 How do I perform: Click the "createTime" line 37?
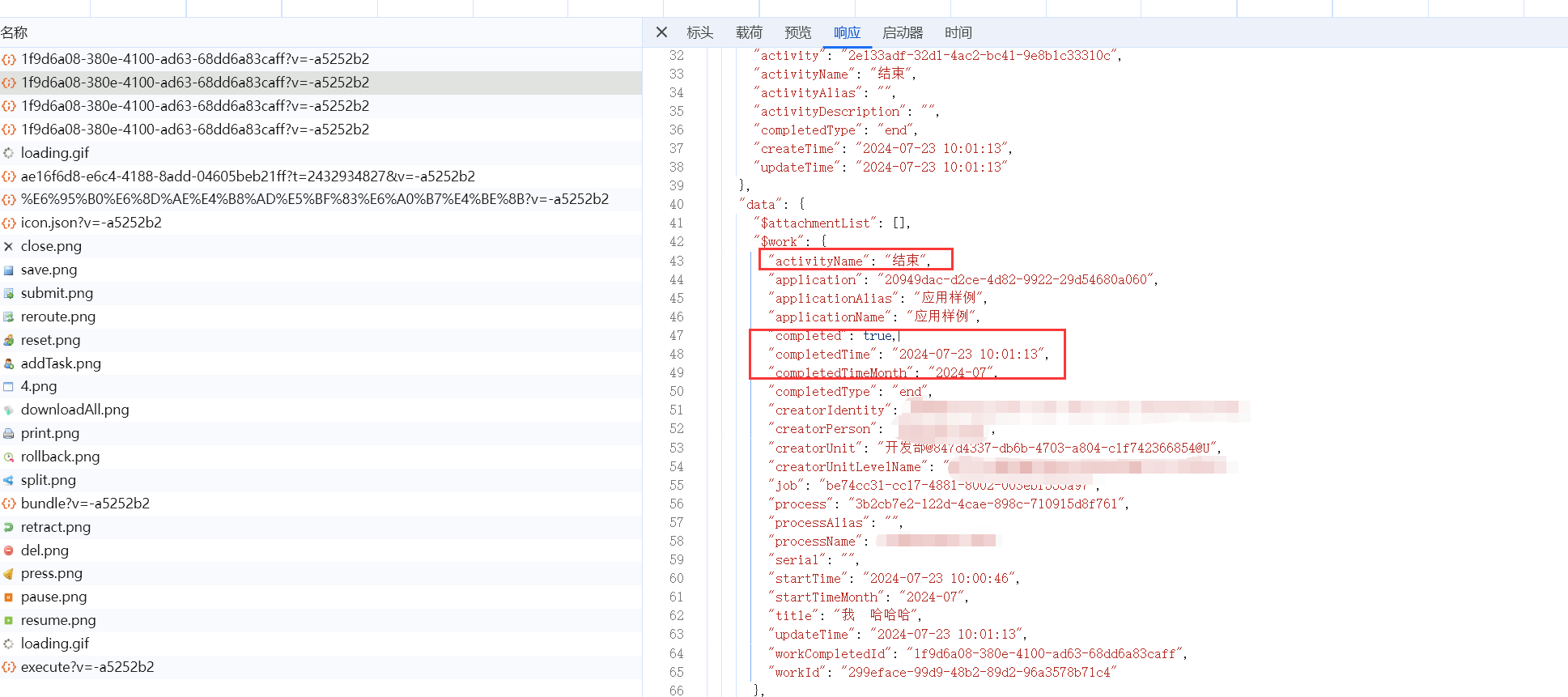coord(882,149)
